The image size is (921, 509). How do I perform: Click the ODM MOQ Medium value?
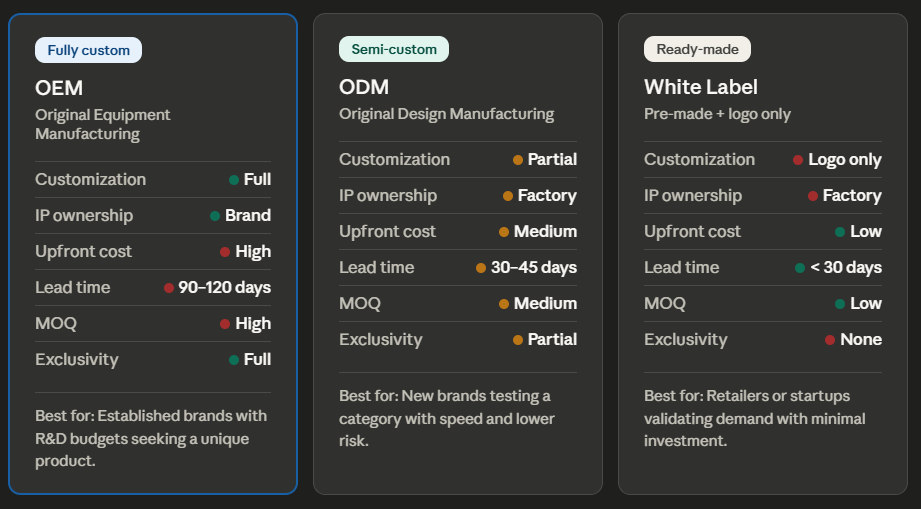tap(545, 304)
